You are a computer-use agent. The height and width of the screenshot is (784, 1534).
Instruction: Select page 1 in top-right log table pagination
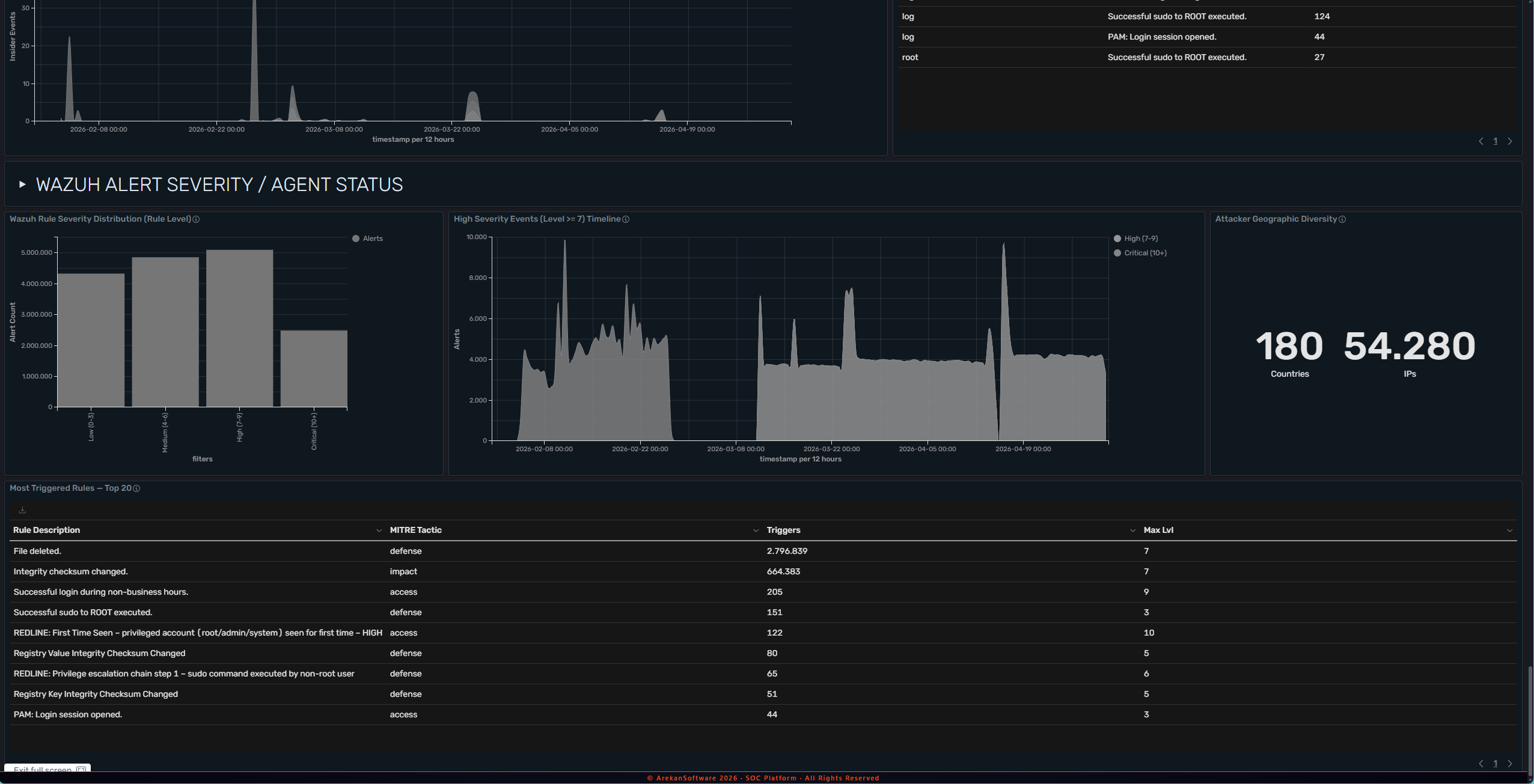(x=1495, y=141)
